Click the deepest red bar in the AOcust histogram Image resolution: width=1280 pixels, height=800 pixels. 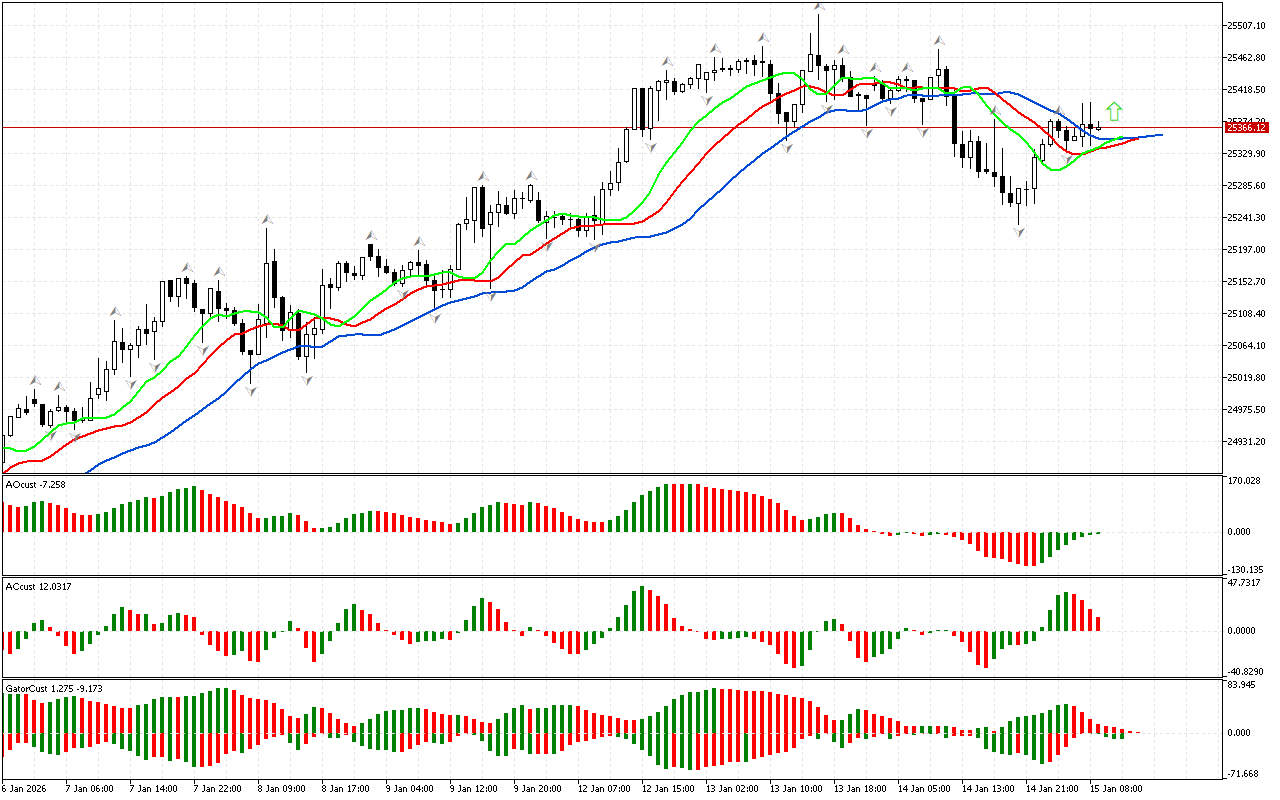[1027, 549]
